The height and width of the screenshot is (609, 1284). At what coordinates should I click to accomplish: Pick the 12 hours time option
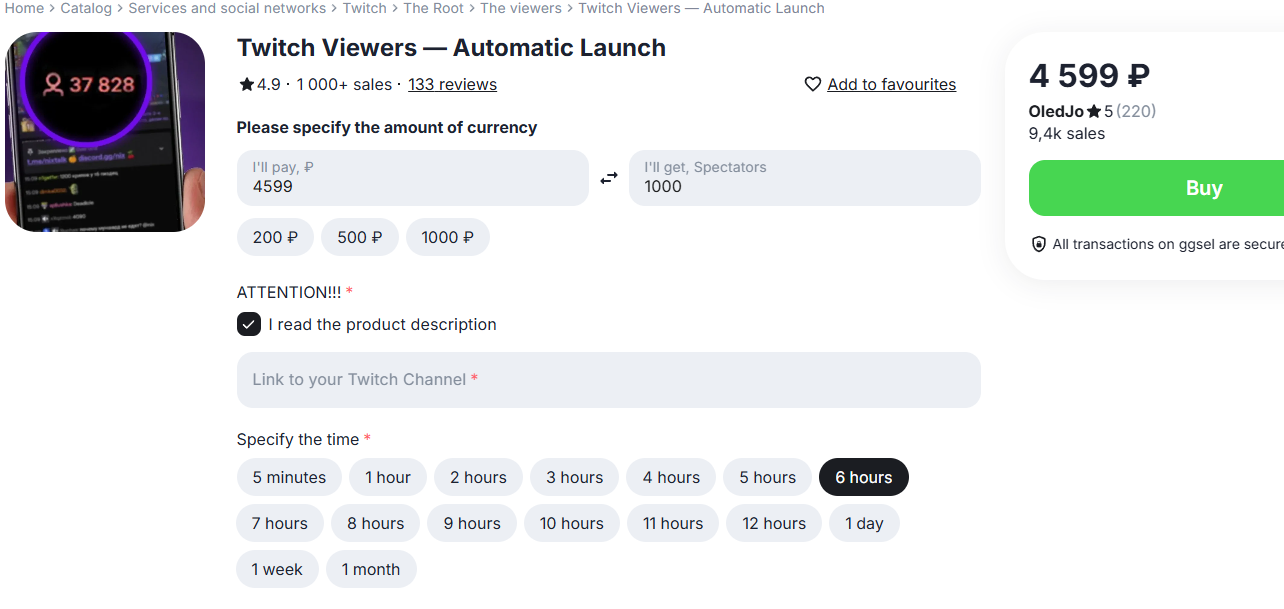pos(774,523)
